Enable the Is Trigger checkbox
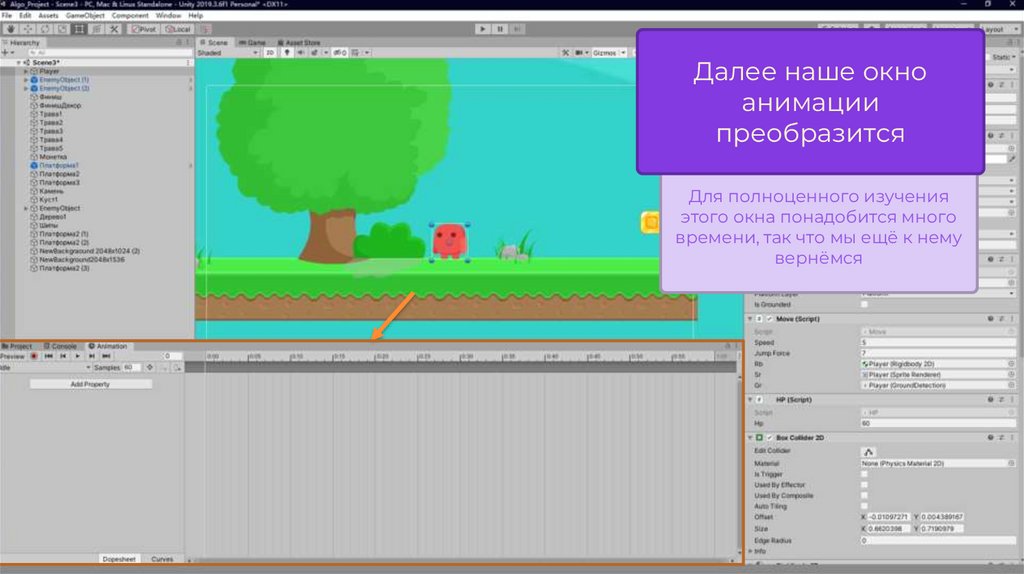The height and width of the screenshot is (574, 1024). point(865,474)
